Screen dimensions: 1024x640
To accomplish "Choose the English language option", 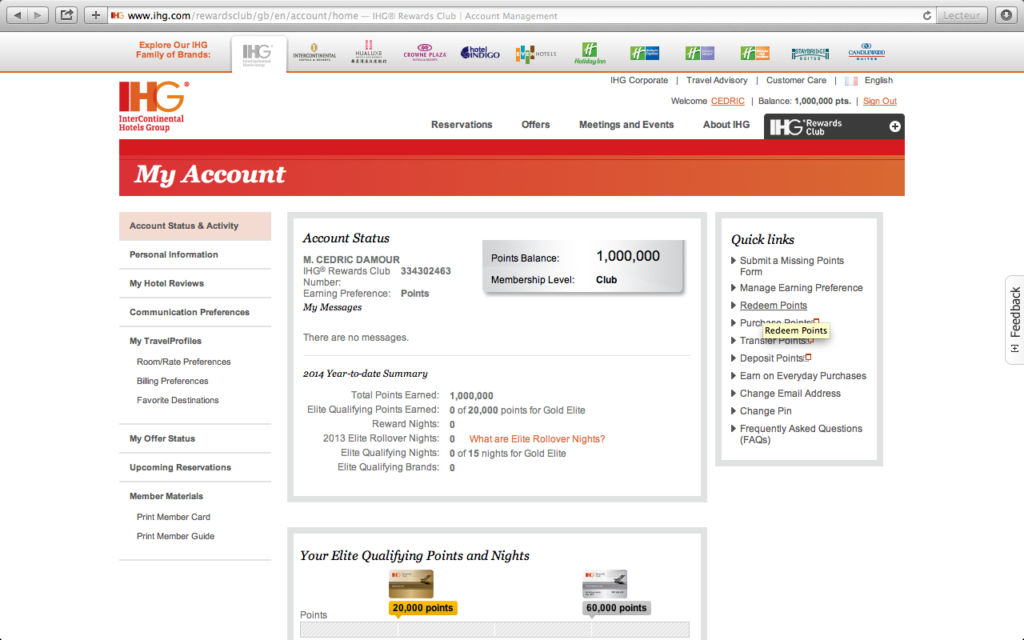I will [878, 80].
